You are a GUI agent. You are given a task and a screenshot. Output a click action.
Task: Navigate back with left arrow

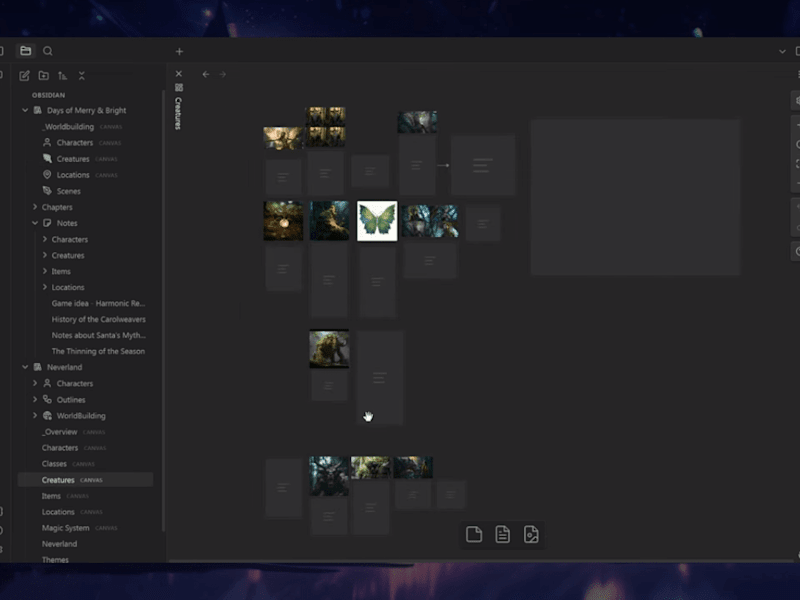(x=206, y=74)
